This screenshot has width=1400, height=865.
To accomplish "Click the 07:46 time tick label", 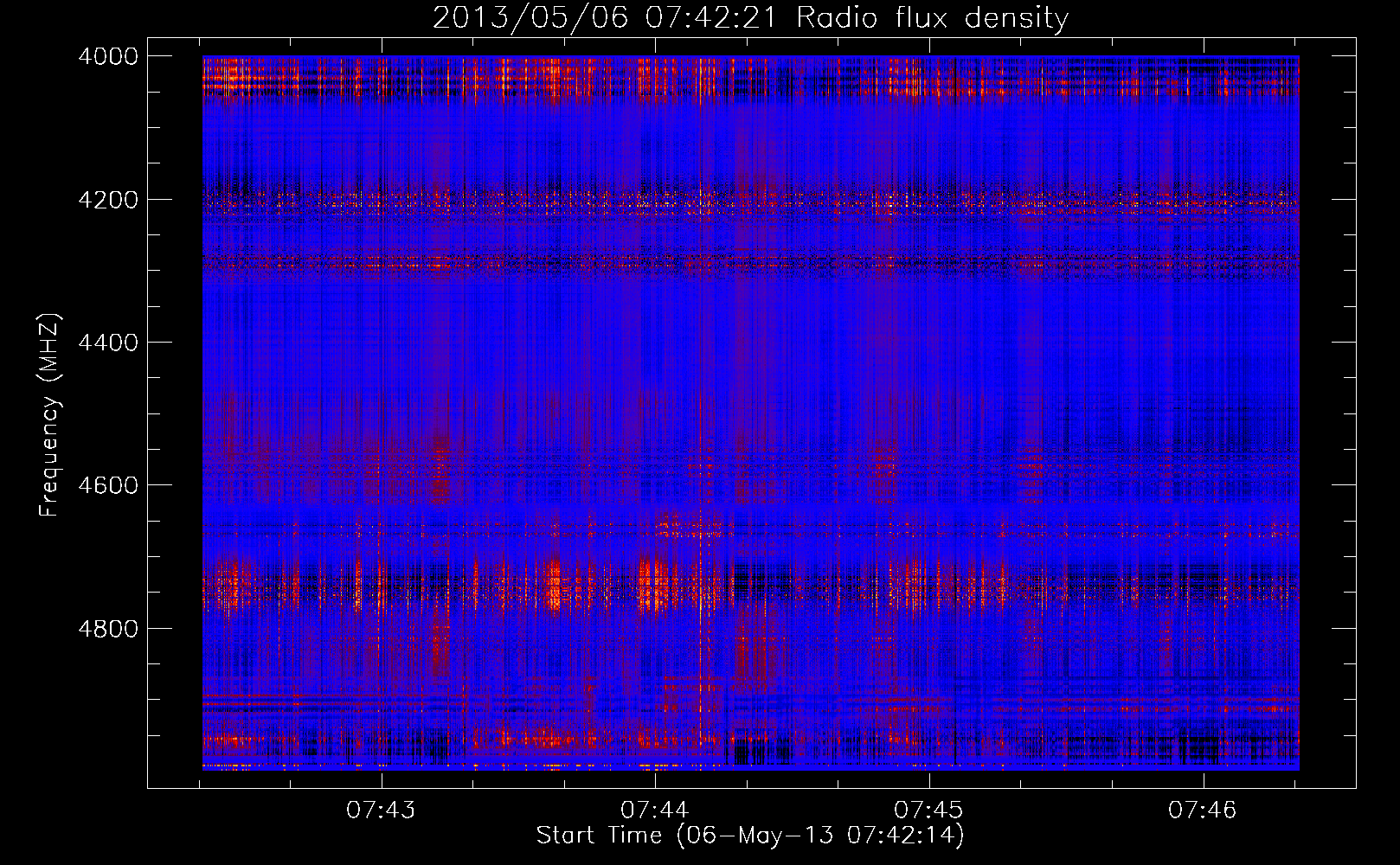I will (x=1203, y=811).
